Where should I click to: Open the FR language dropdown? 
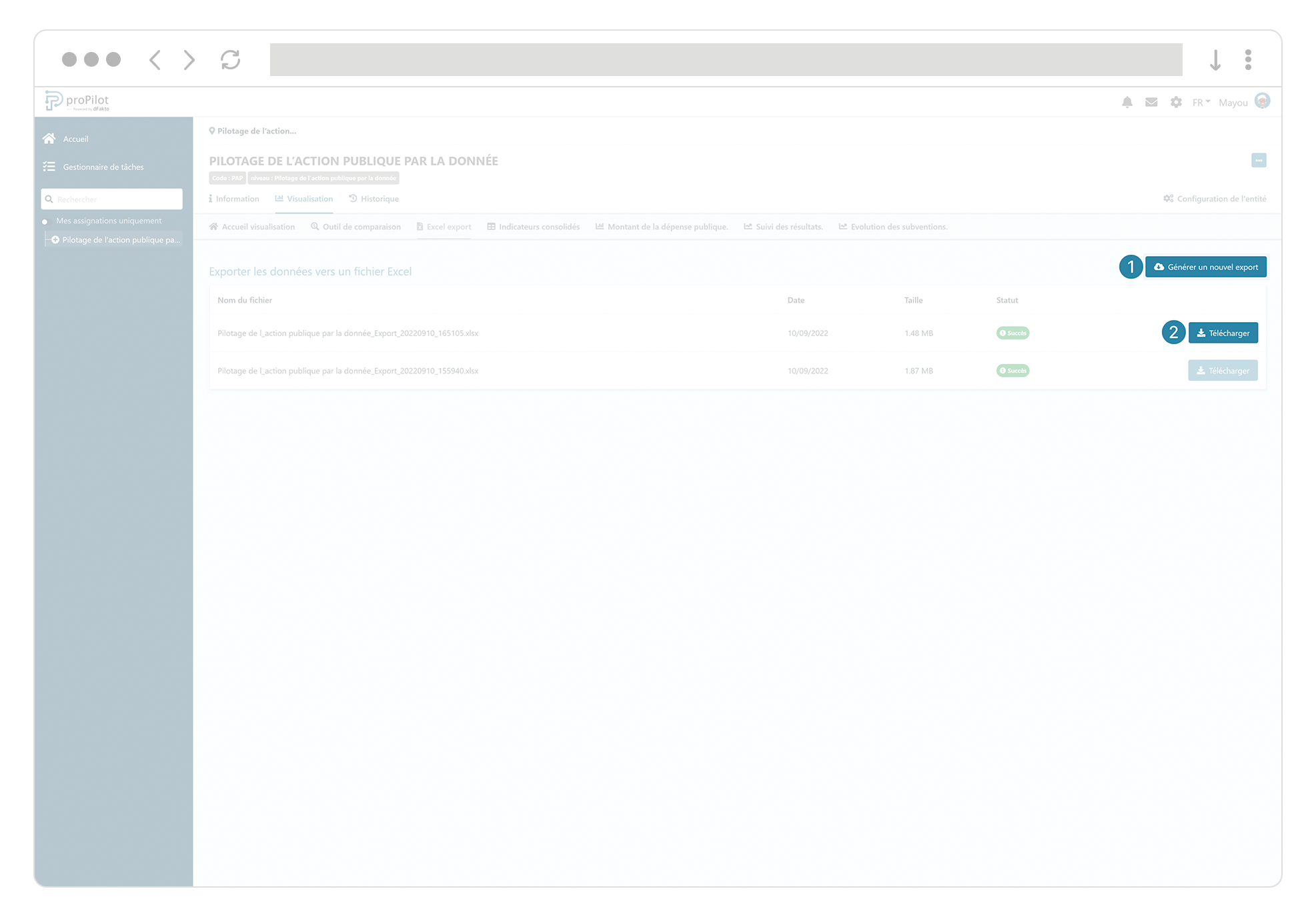tap(1201, 102)
